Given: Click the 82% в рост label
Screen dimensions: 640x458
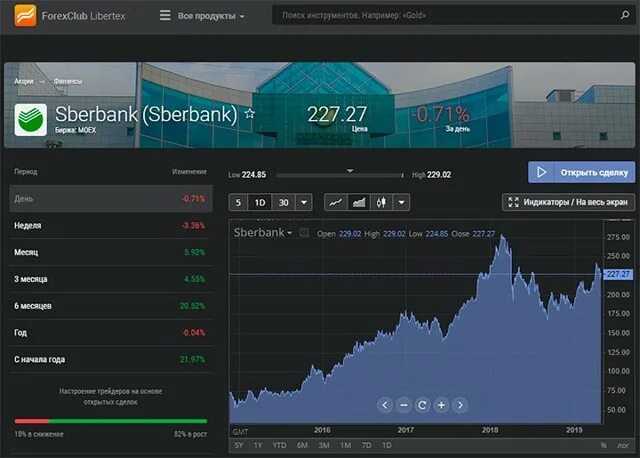Looking at the screenshot, I should pyautogui.click(x=190, y=434).
